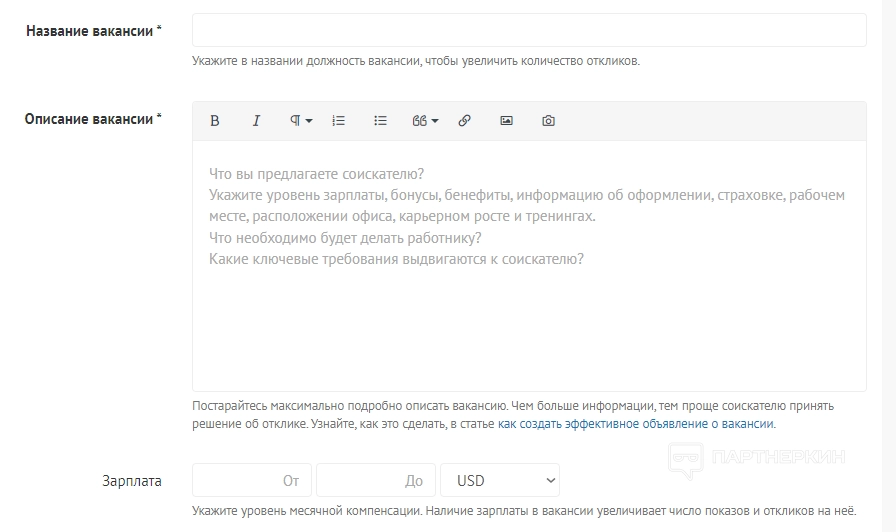
Task: Click the "Зарплата" label
Action: pos(132,481)
